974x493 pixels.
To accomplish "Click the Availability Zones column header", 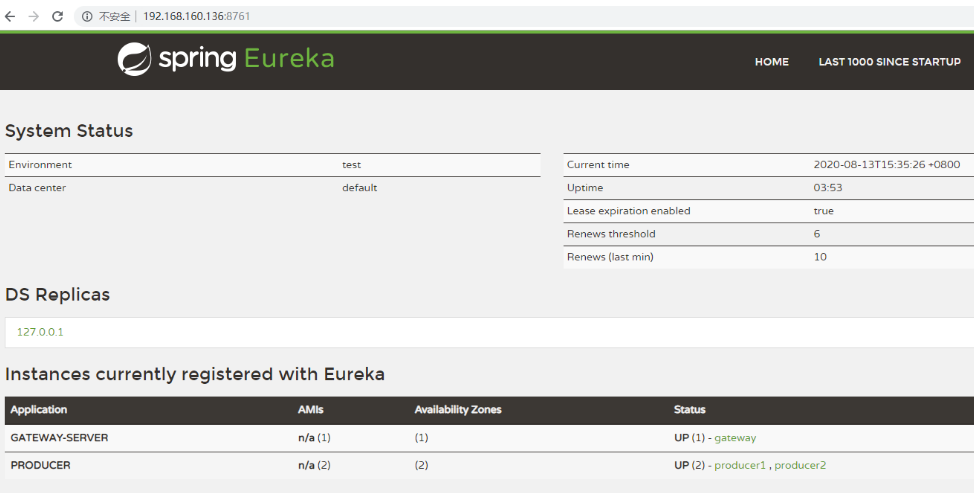I will pyautogui.click(x=458, y=410).
